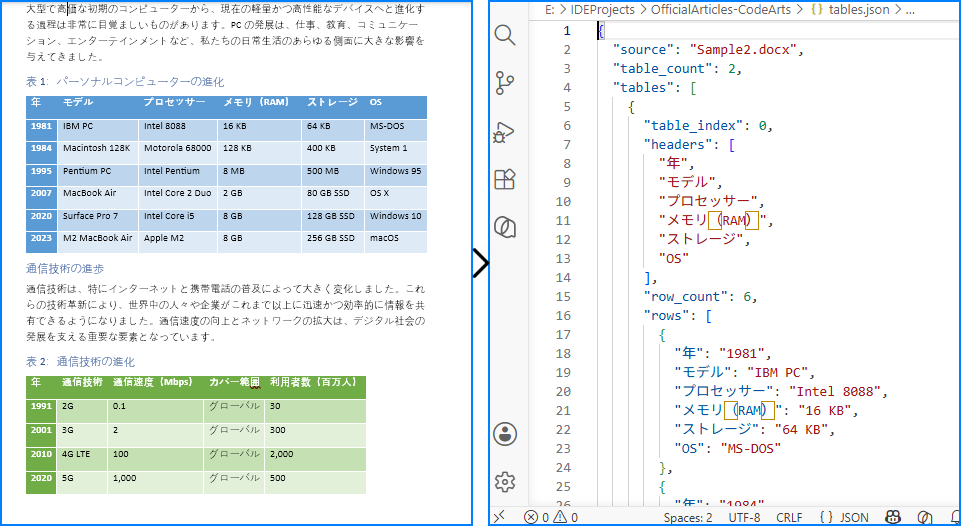Image resolution: width=961 pixels, height=526 pixels.
Task: Click the "row_count" key in the editor
Action: (x=685, y=297)
